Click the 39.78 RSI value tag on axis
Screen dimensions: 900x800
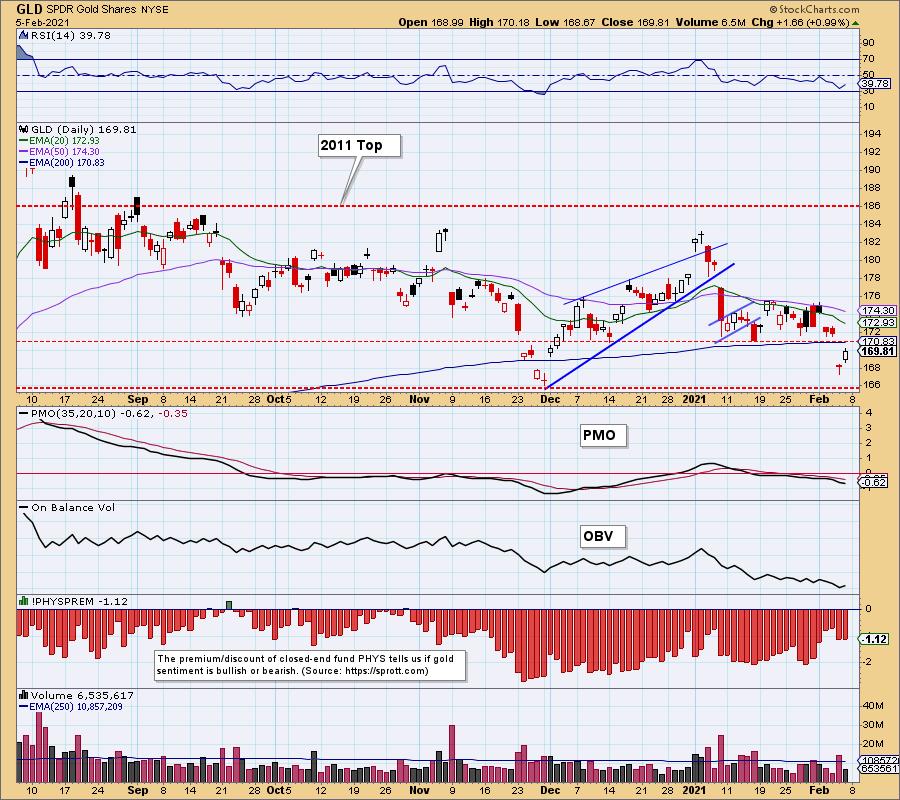pyautogui.click(x=875, y=84)
